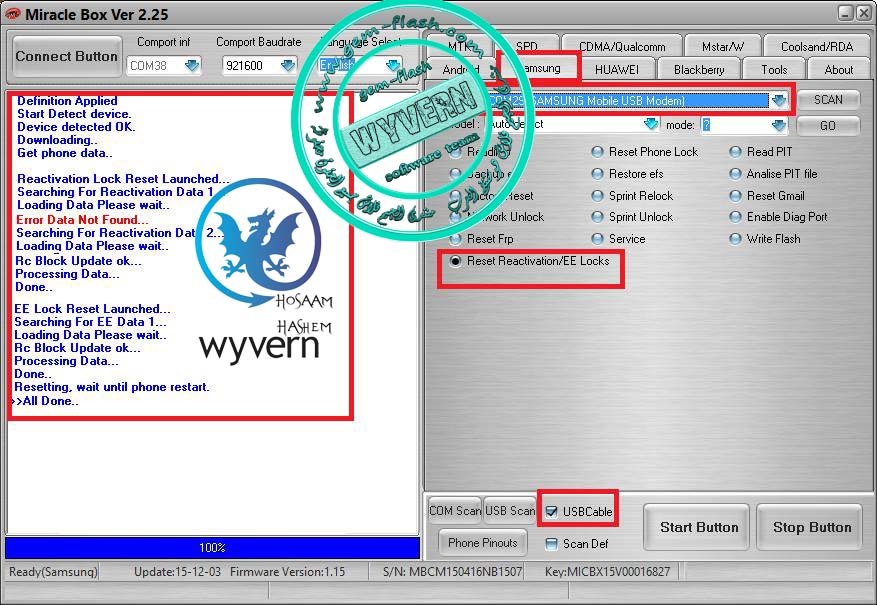Click 'Firmware Version:1.15' status text

point(287,572)
